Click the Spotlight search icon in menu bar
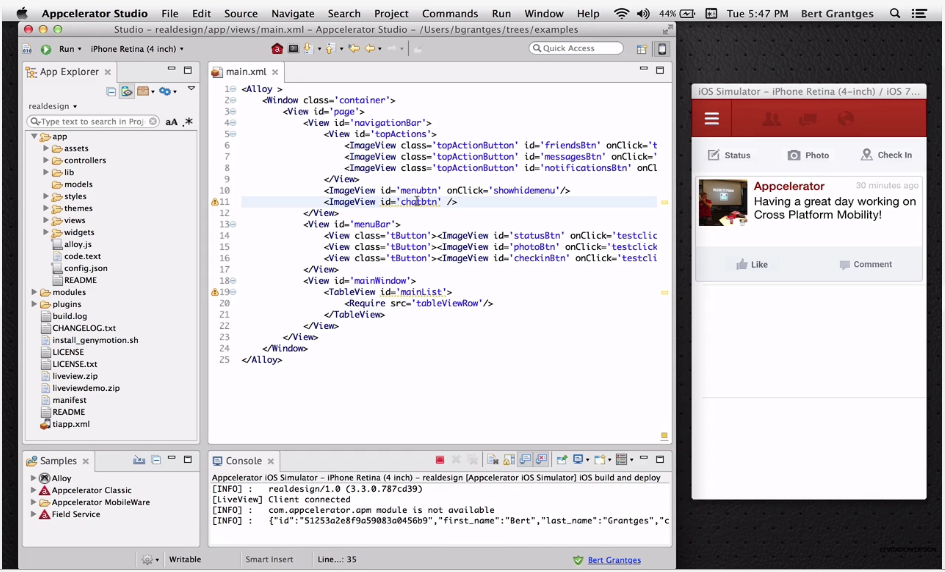The image size is (945, 572). click(895, 13)
